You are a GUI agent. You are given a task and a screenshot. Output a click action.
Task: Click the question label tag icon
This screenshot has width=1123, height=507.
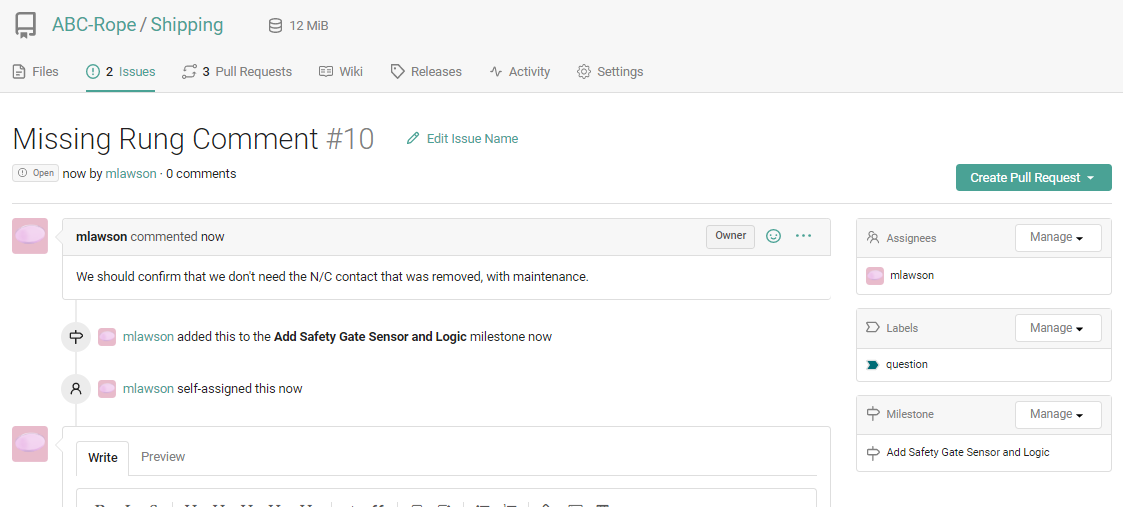pyautogui.click(x=873, y=365)
